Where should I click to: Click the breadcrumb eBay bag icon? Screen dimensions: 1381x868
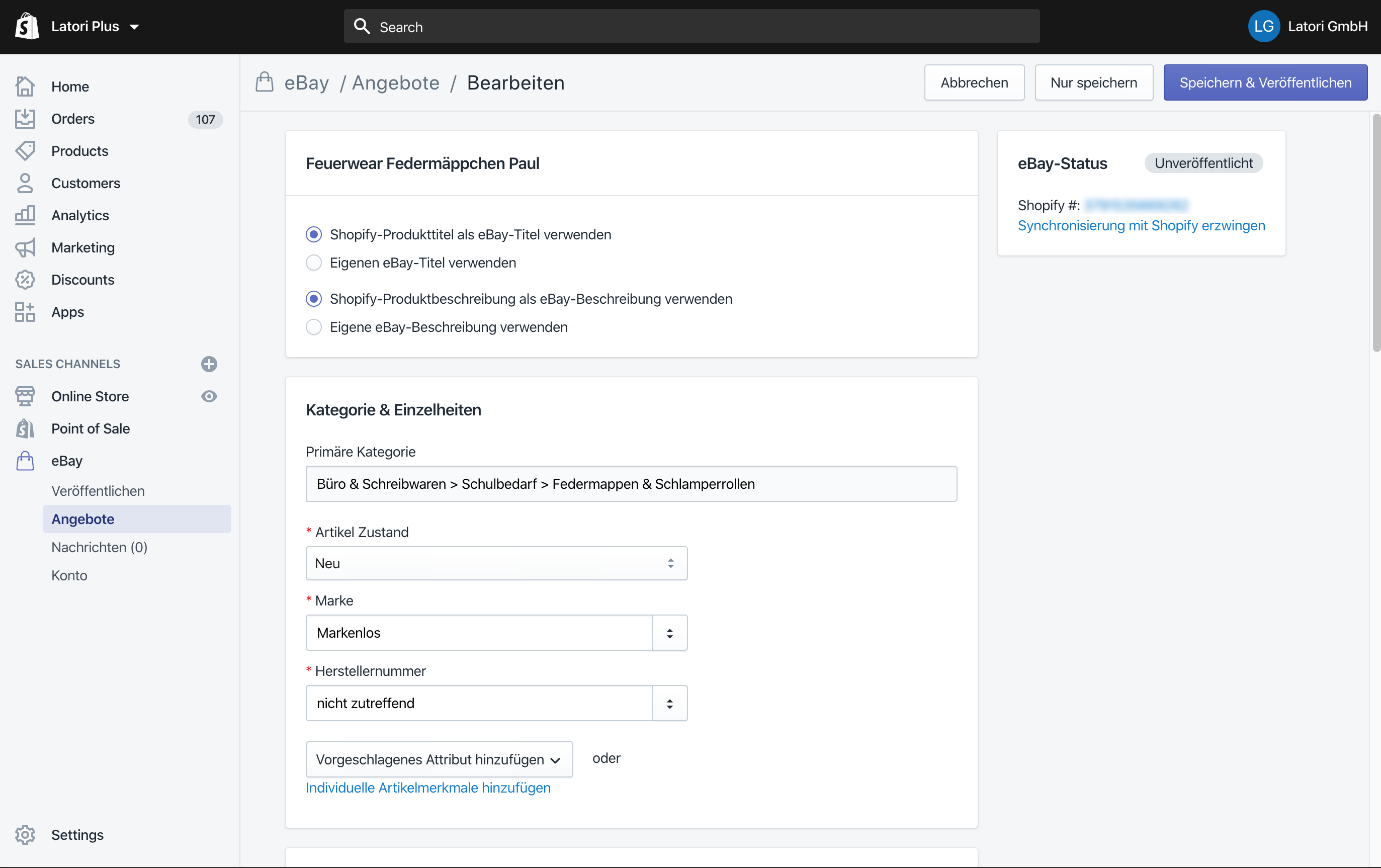(265, 82)
